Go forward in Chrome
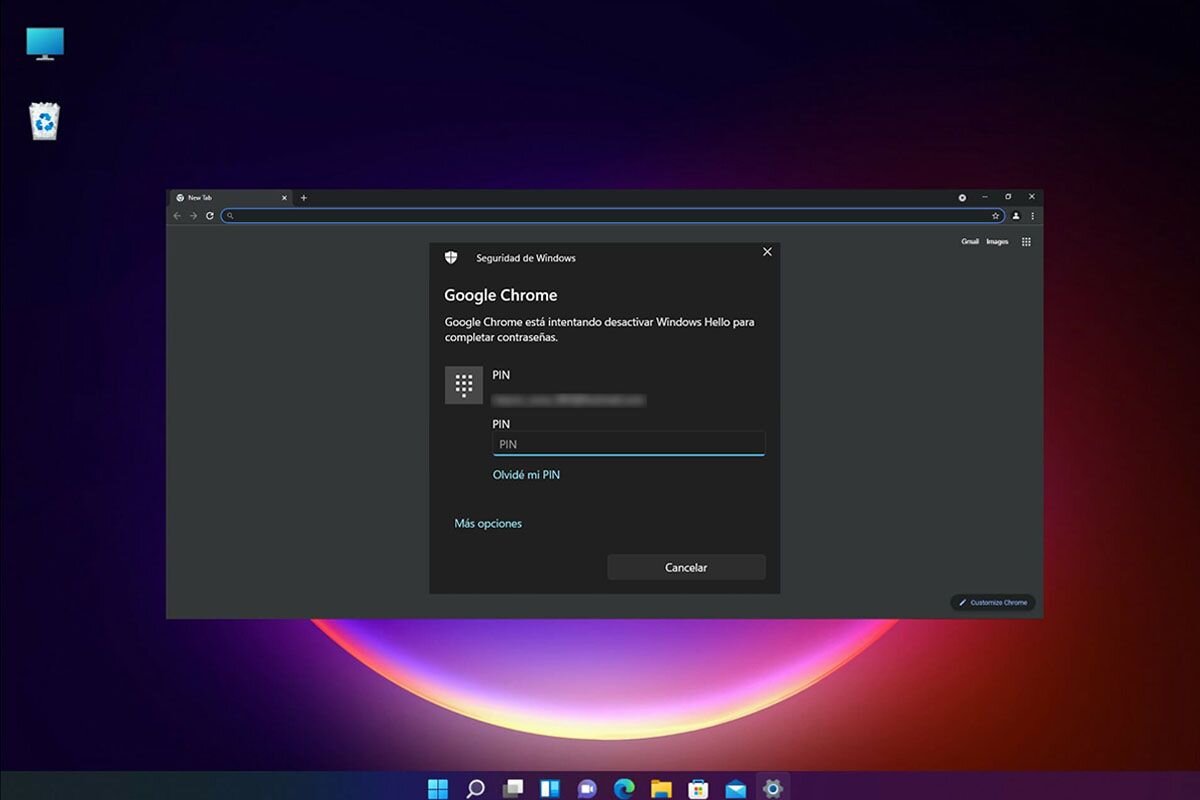This screenshot has height=800, width=1200. click(193, 215)
